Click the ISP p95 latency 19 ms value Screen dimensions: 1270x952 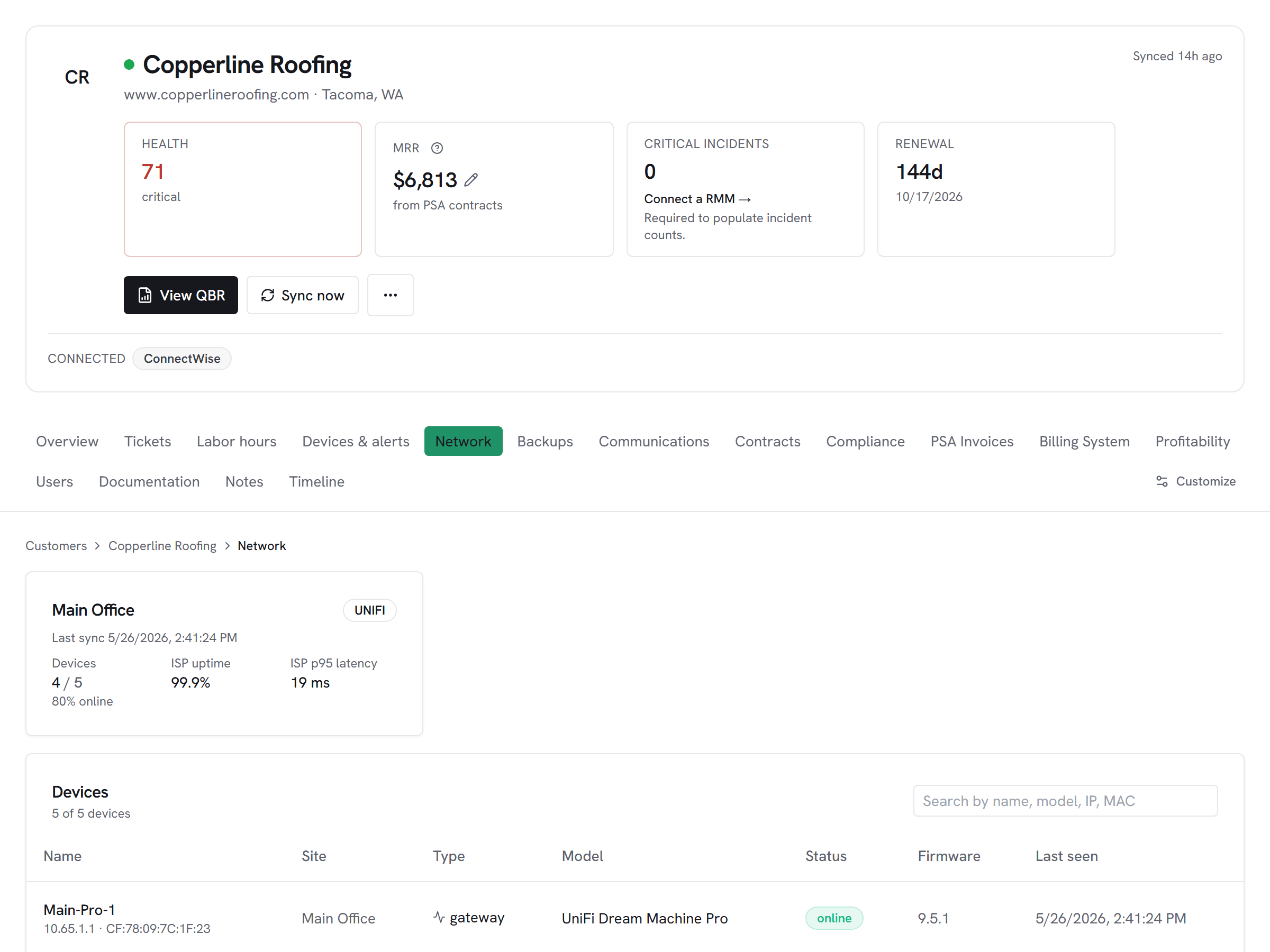[x=310, y=682]
